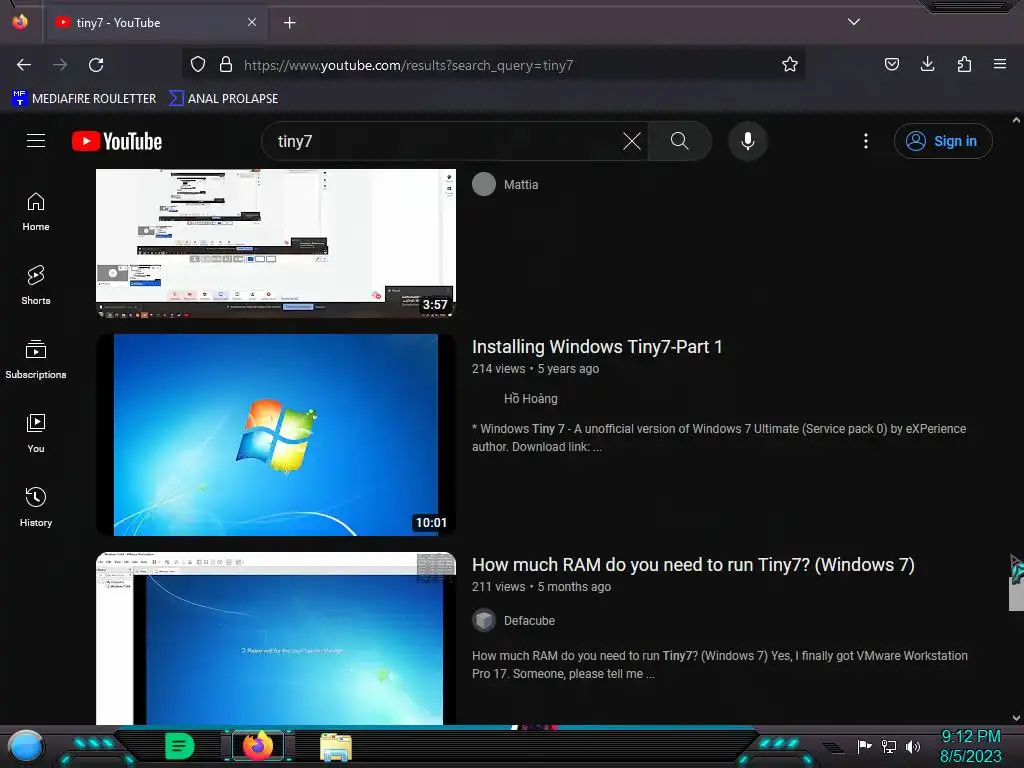
Task: Open site security padlock info
Action: point(226,64)
